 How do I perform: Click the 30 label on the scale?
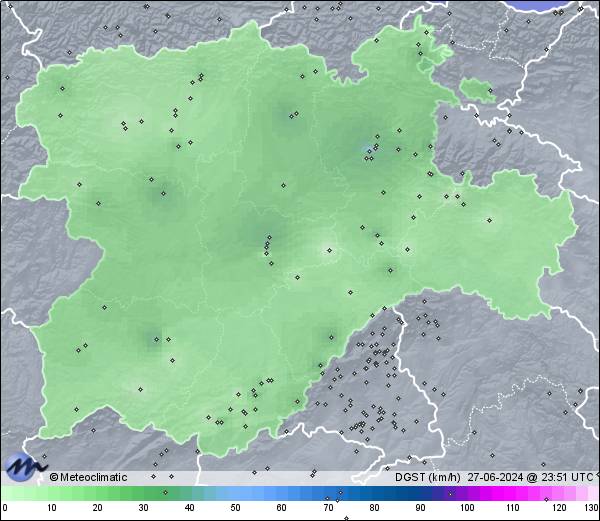click(143, 508)
